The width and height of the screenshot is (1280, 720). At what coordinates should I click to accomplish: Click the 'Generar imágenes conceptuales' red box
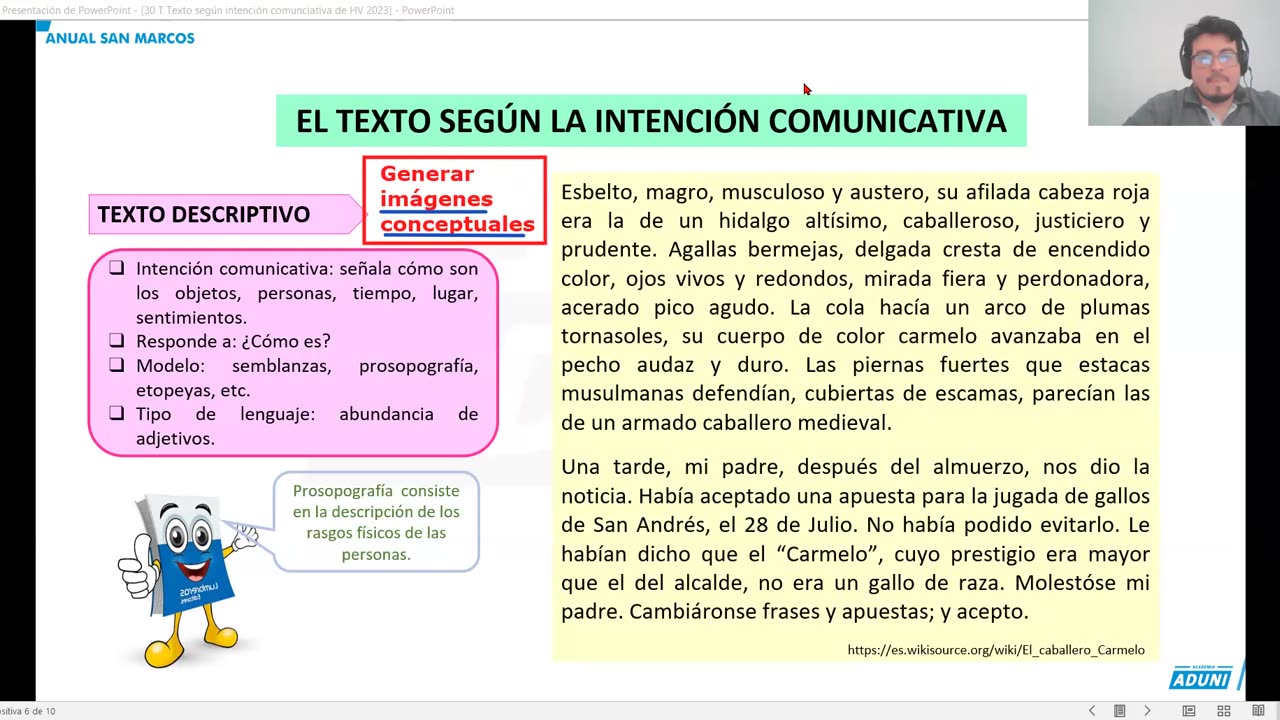[x=455, y=199]
